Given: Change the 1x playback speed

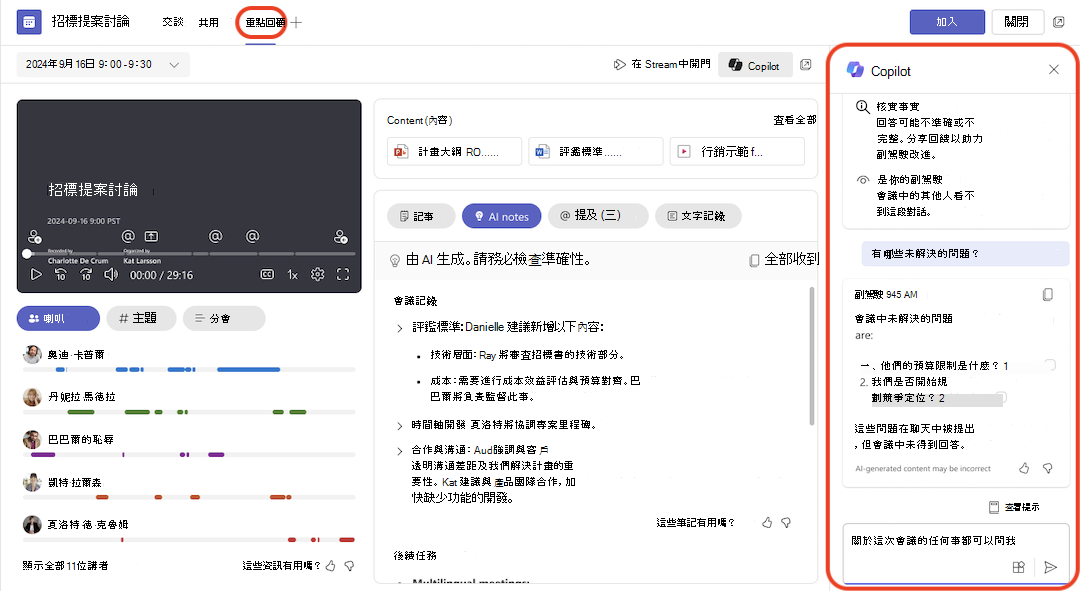Looking at the screenshot, I should [x=293, y=275].
